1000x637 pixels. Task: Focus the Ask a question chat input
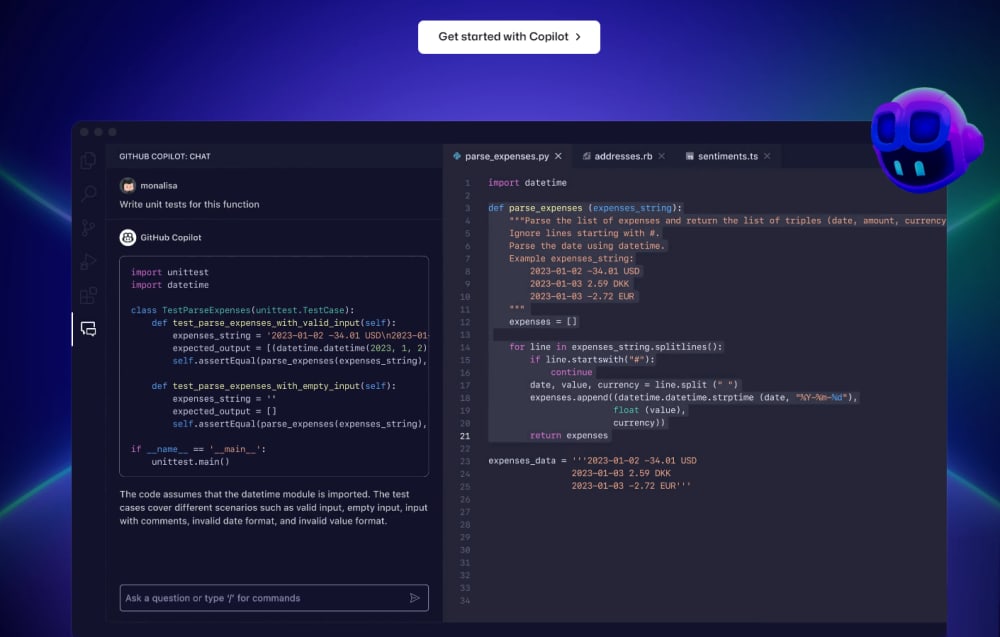274,598
